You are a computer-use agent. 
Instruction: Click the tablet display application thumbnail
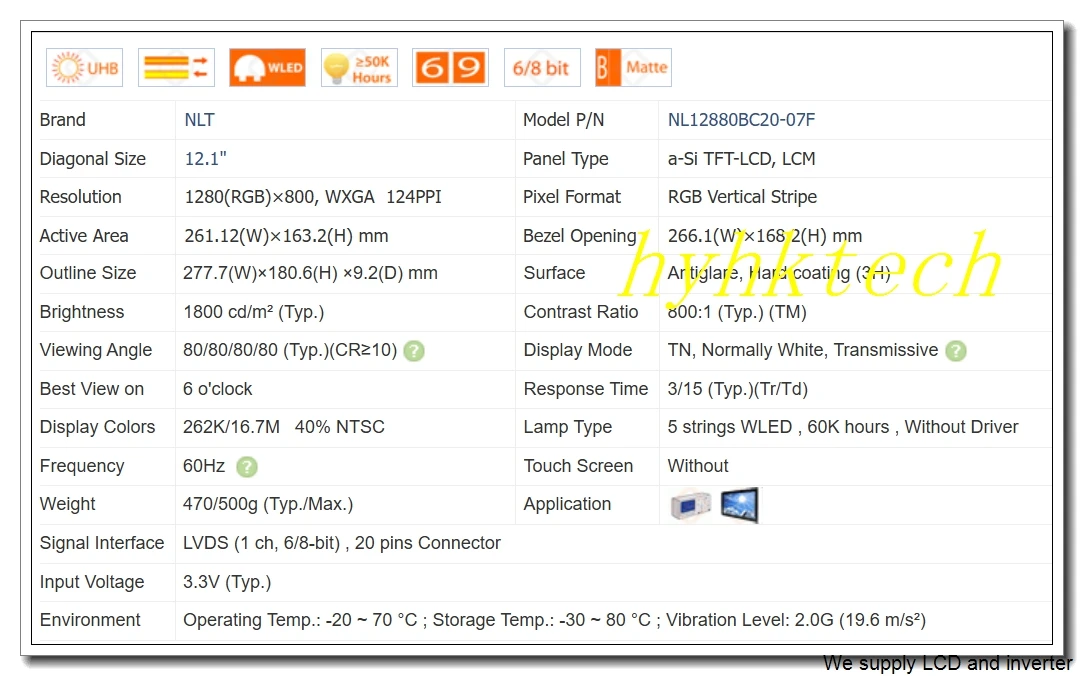[x=738, y=504]
